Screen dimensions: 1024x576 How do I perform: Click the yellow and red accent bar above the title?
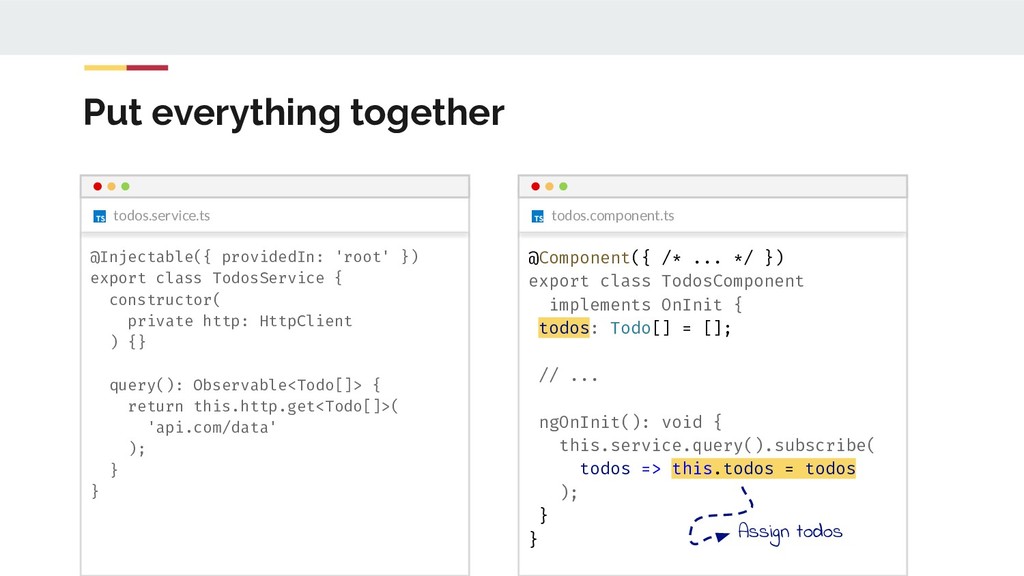(x=126, y=68)
